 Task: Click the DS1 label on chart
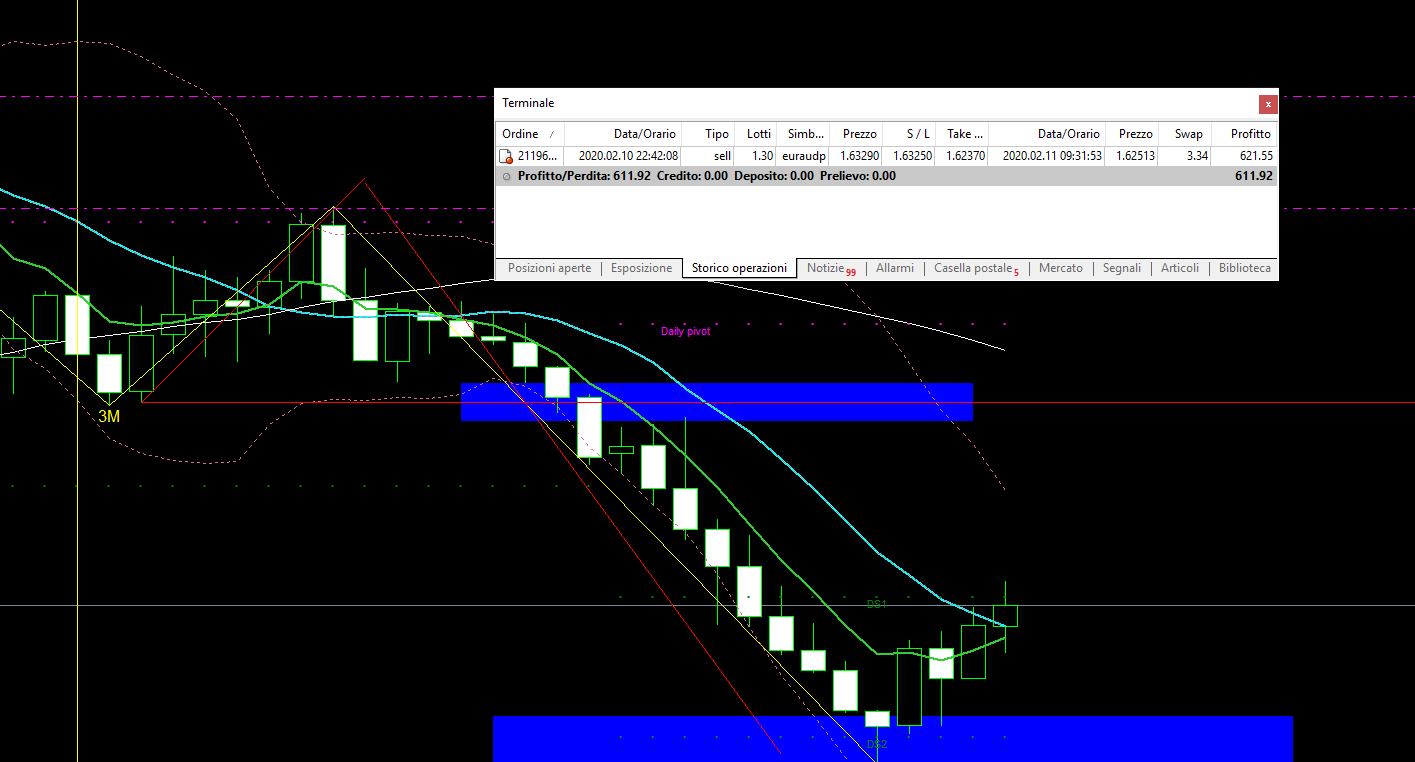click(x=877, y=604)
